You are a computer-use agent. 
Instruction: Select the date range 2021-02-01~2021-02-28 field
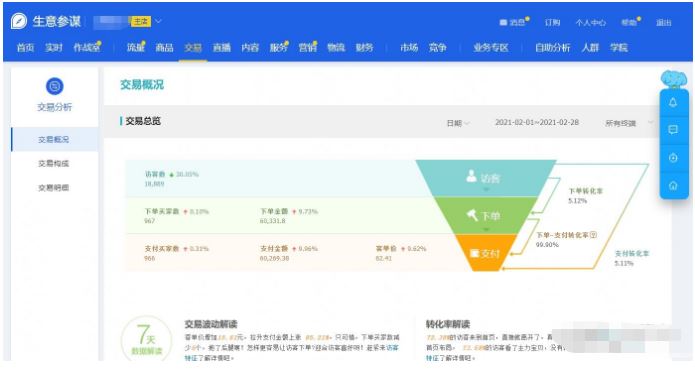(537, 122)
